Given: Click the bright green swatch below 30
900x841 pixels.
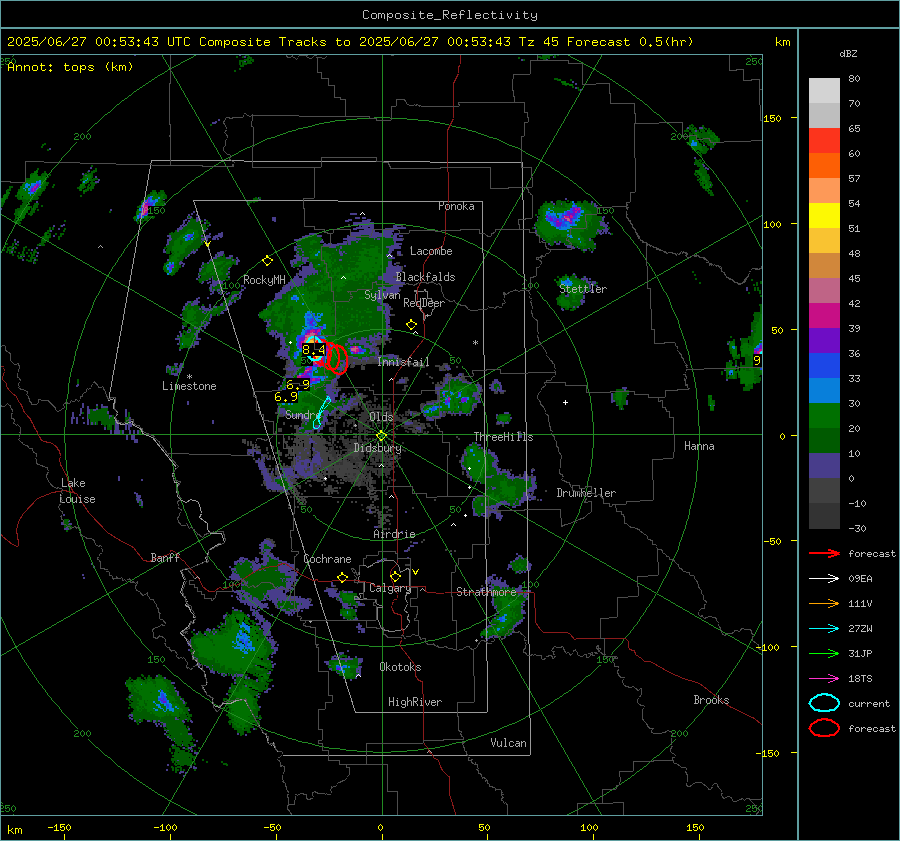Looking at the screenshot, I should [x=824, y=416].
